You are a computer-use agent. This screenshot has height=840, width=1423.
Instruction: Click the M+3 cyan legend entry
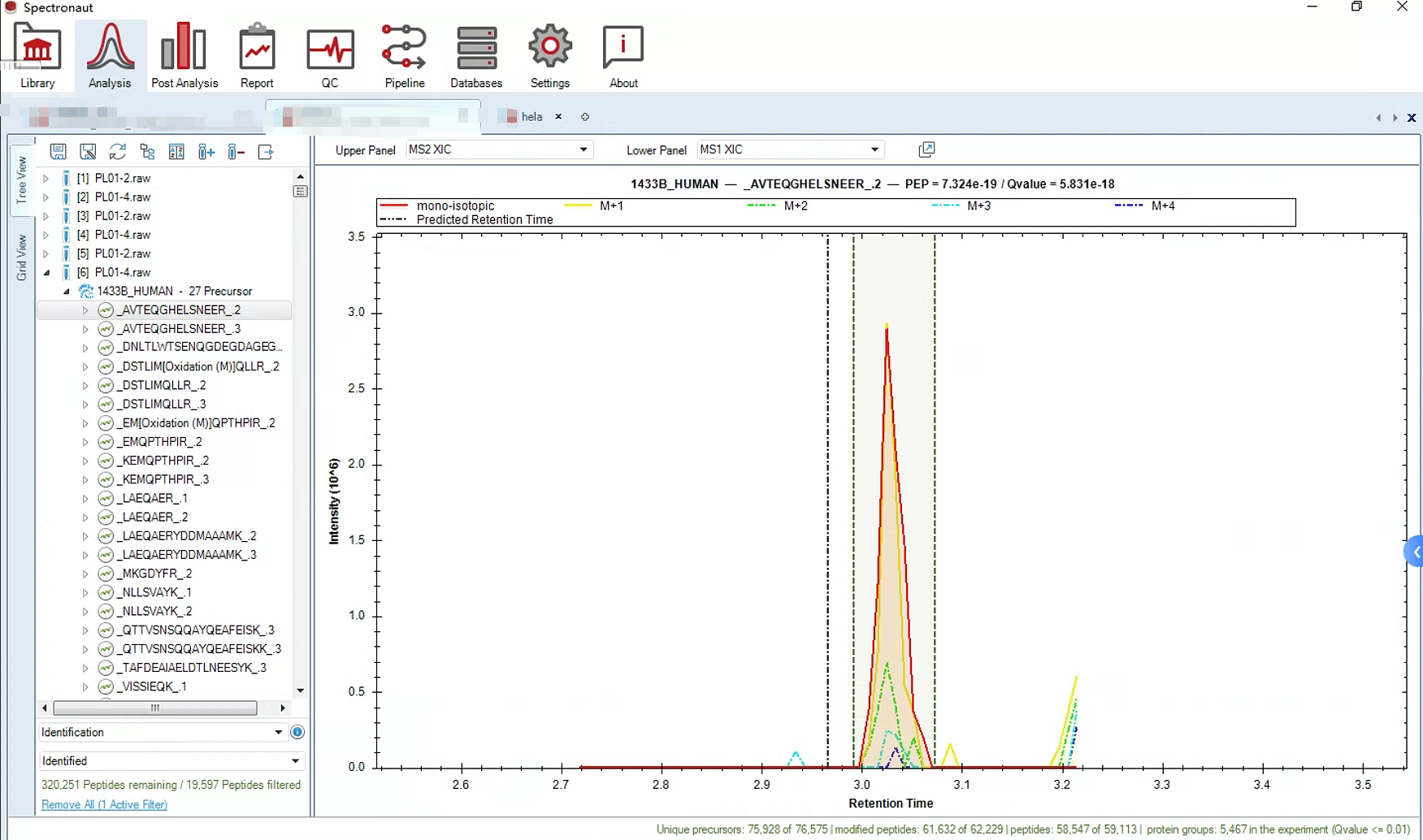coord(961,206)
